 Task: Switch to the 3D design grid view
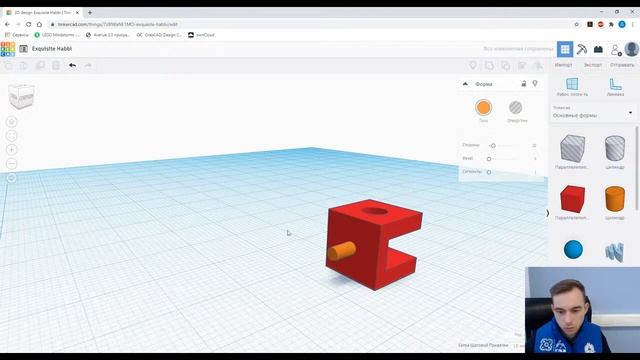pos(565,49)
